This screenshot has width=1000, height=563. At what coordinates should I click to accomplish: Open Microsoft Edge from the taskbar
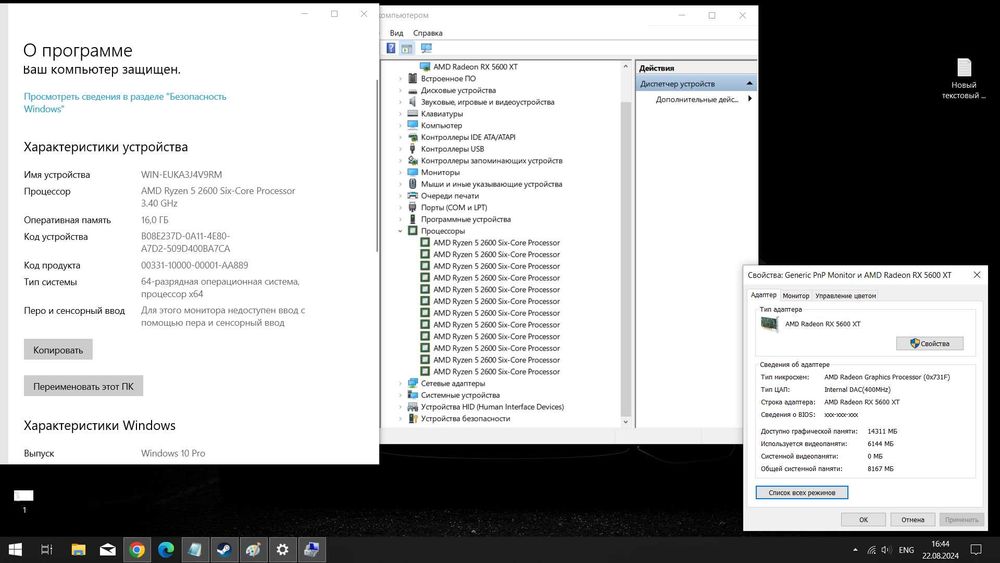(x=165, y=549)
